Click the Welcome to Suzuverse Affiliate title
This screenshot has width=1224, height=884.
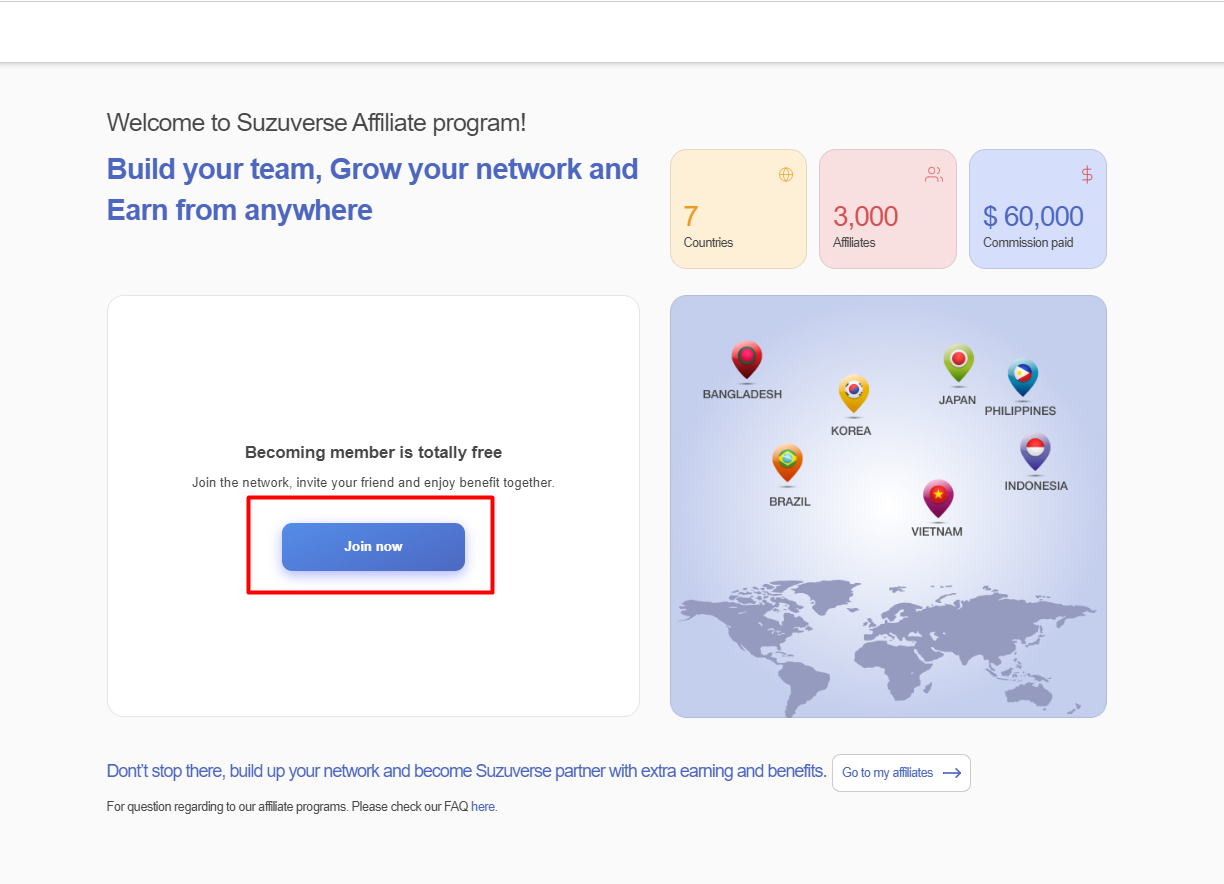pos(316,123)
